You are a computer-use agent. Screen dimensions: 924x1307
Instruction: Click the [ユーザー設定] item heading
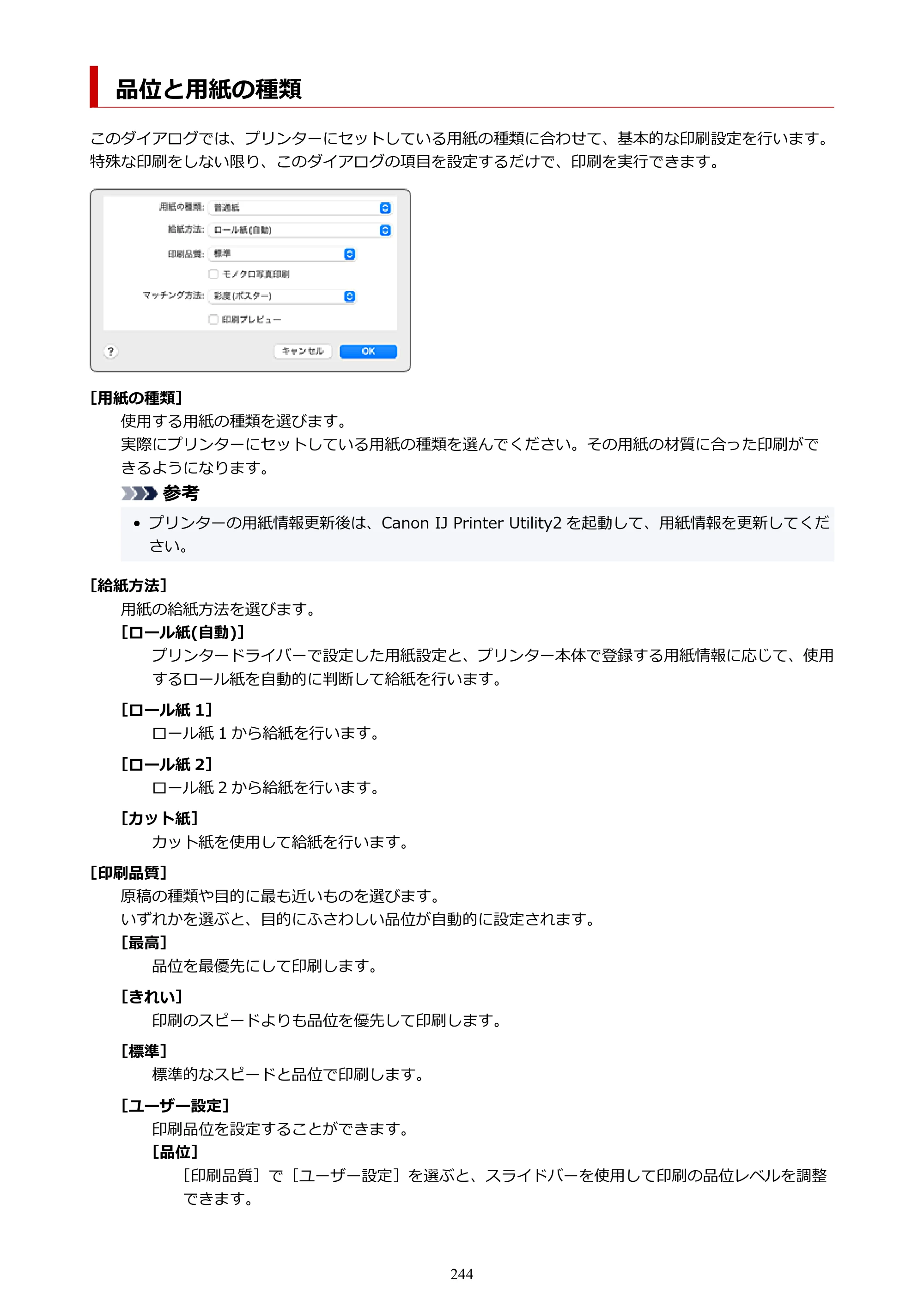(x=176, y=1106)
